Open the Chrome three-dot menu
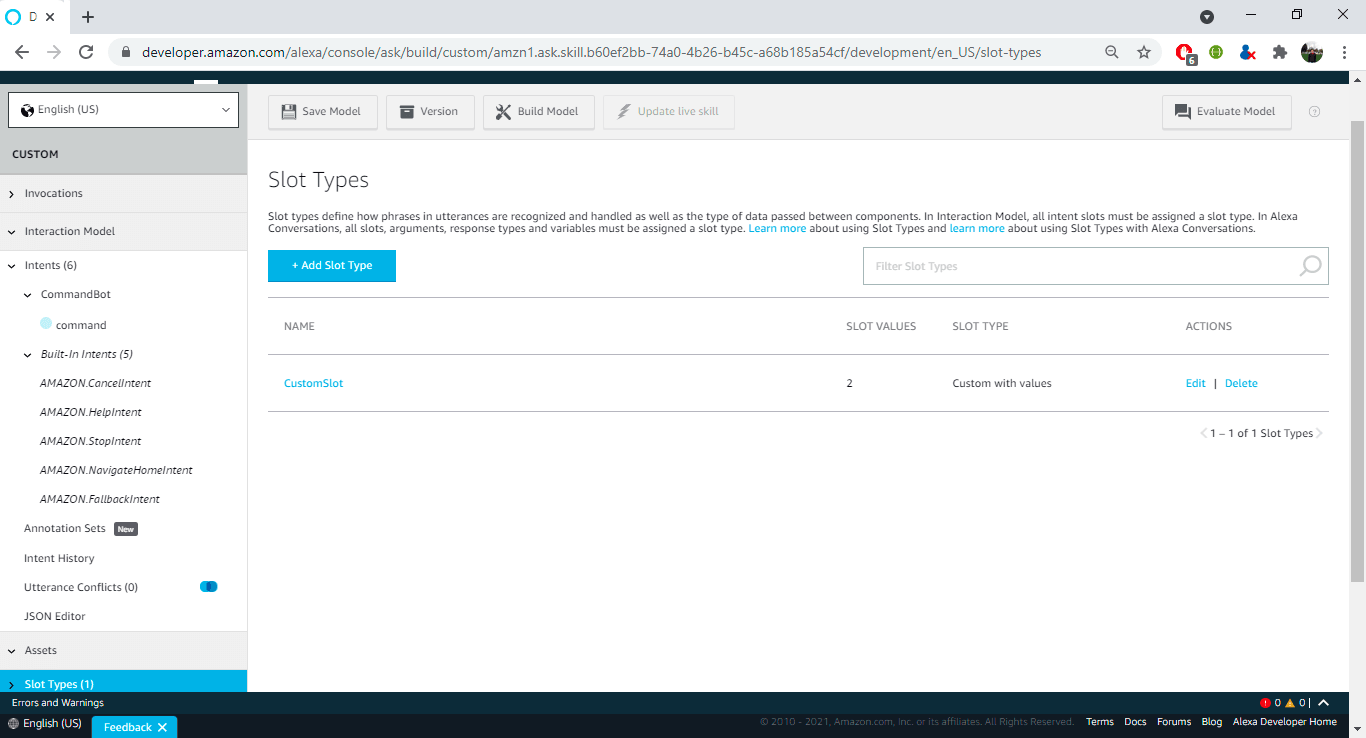 (x=1344, y=52)
